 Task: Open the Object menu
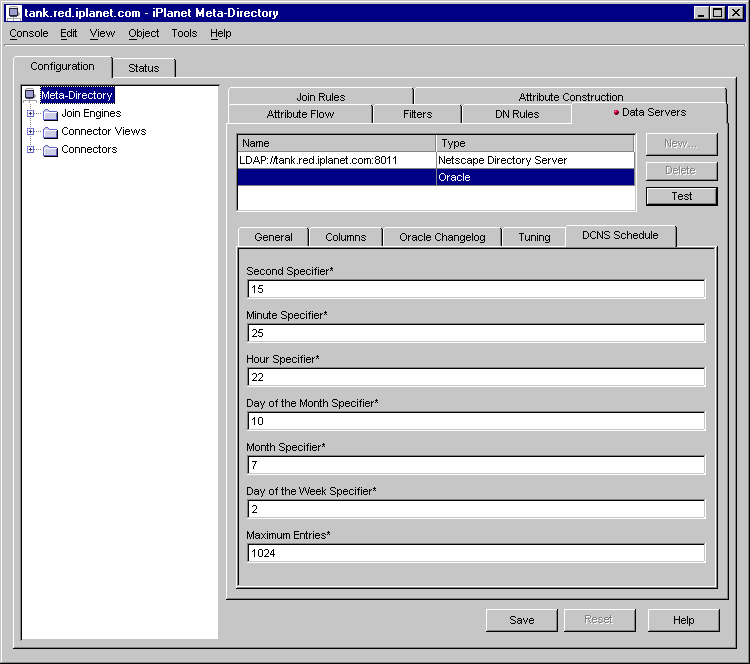pyautogui.click(x=143, y=33)
